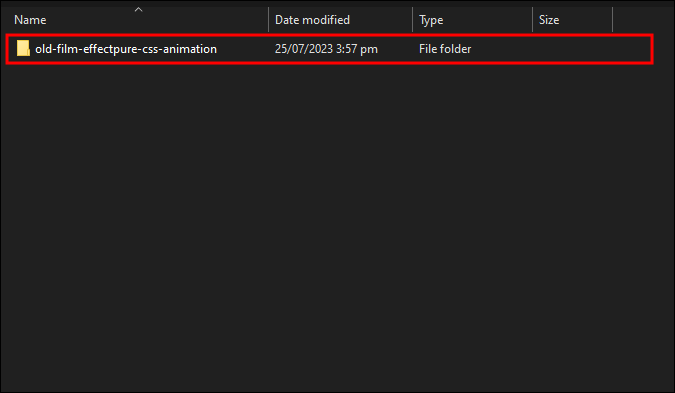Click the File folder type cell
The height and width of the screenshot is (393, 675).
click(445, 49)
